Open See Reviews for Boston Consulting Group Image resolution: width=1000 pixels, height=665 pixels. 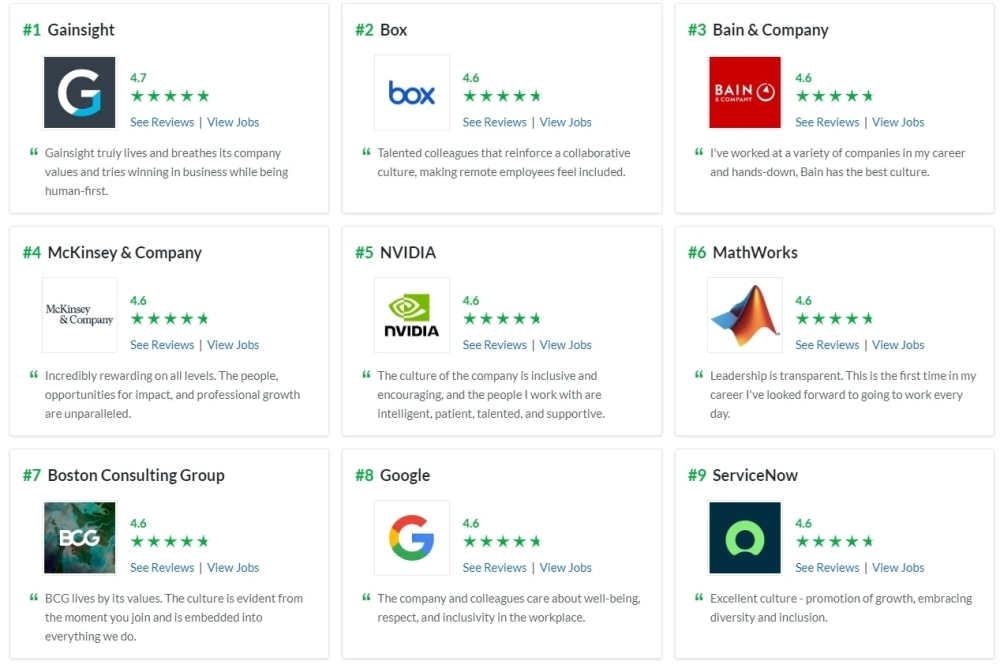point(162,568)
